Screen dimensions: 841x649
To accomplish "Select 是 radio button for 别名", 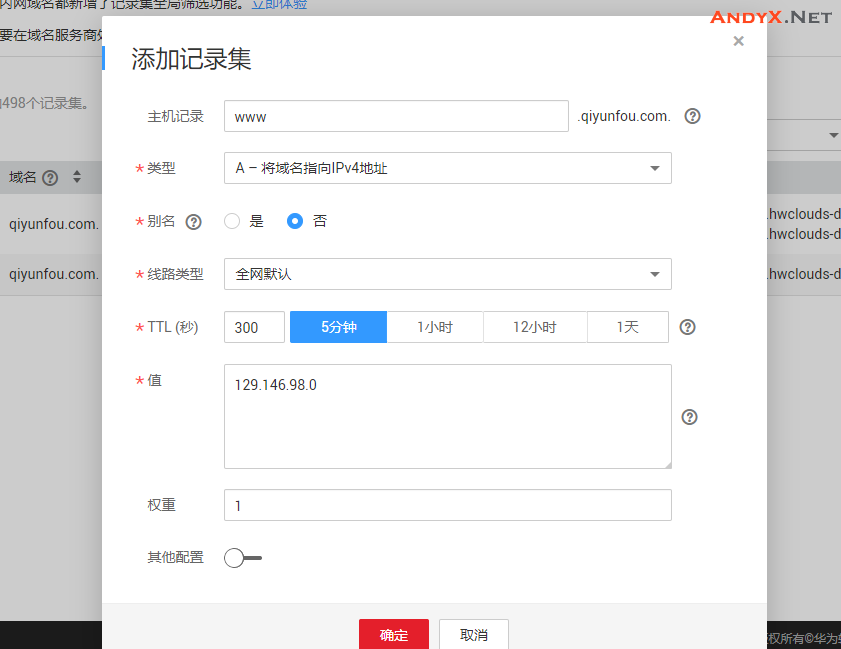I will click(232, 221).
